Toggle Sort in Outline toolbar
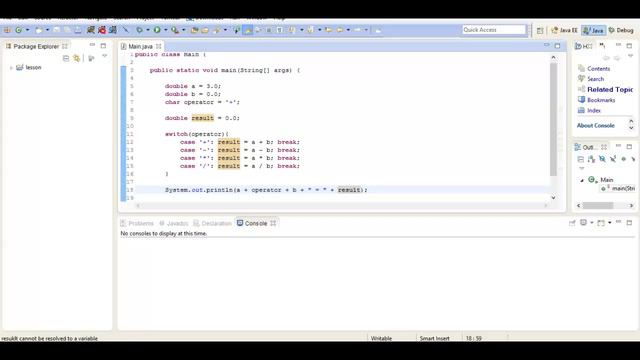Image resolution: width=640 pixels, height=360 pixels. pos(591,159)
